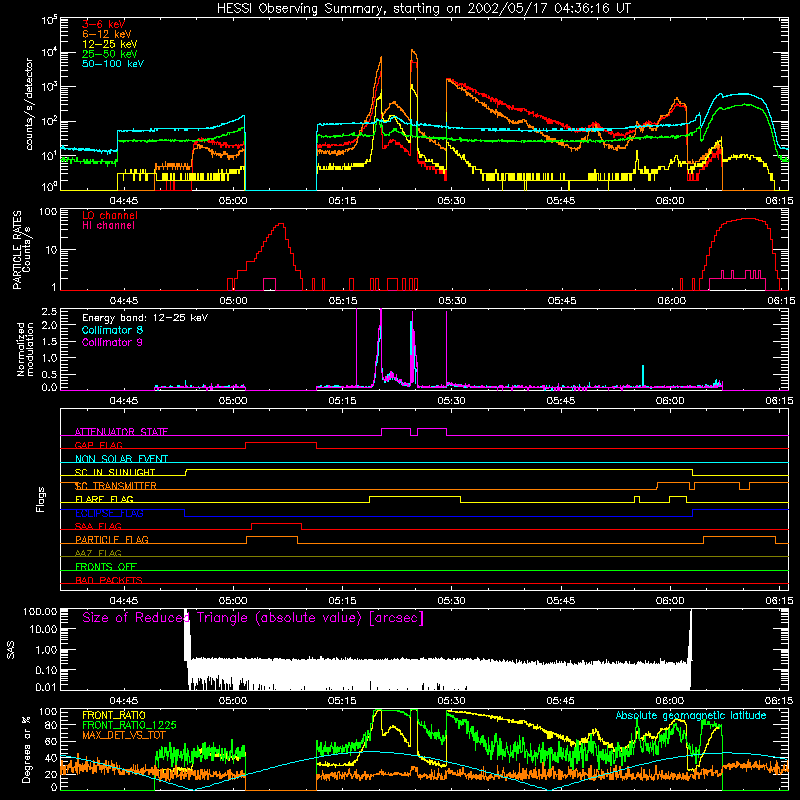Click the A47_FLAG label
The height and width of the screenshot is (800, 800).
(x=98, y=554)
